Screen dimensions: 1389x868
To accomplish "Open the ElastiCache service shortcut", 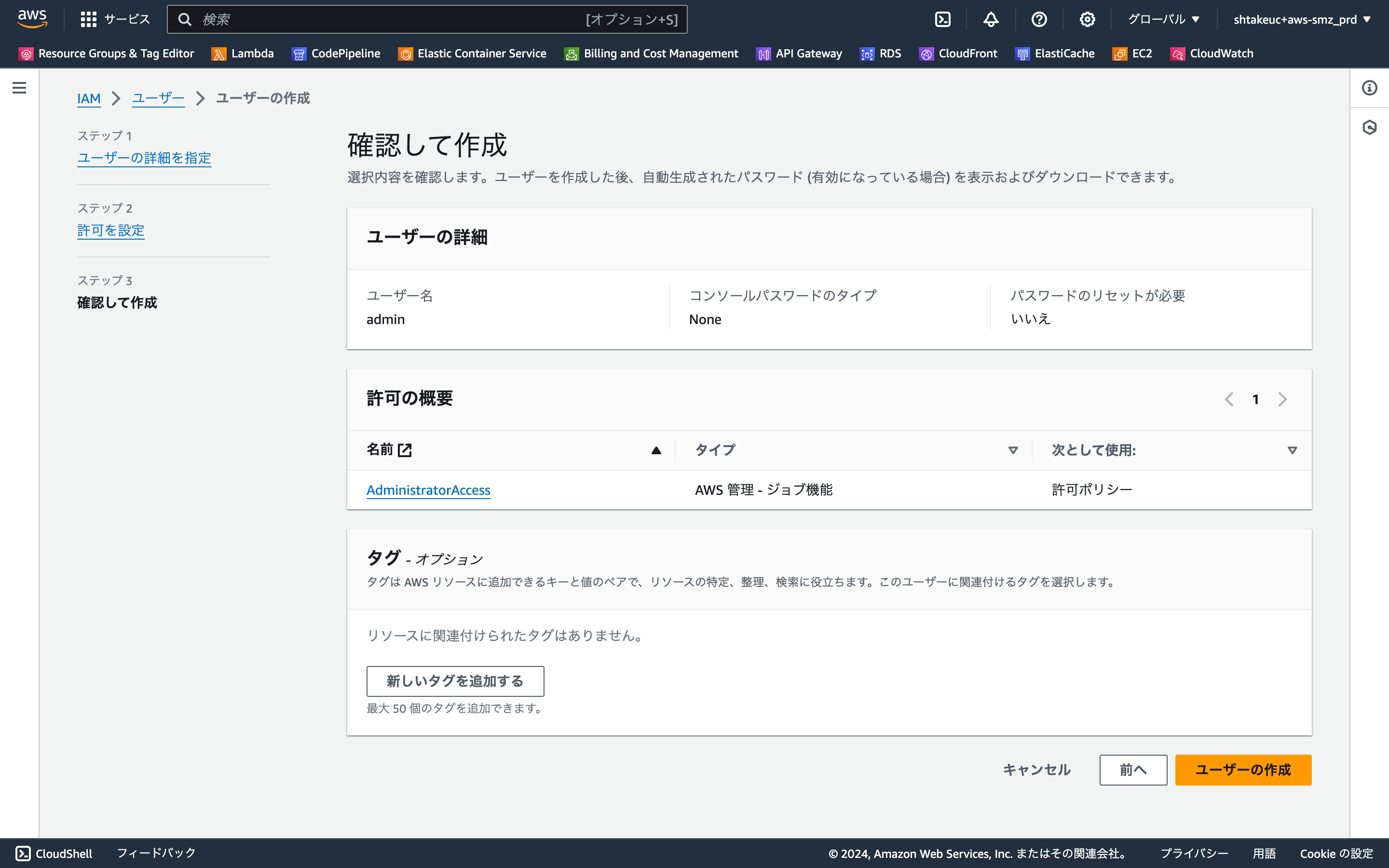I will pyautogui.click(x=1055, y=54).
